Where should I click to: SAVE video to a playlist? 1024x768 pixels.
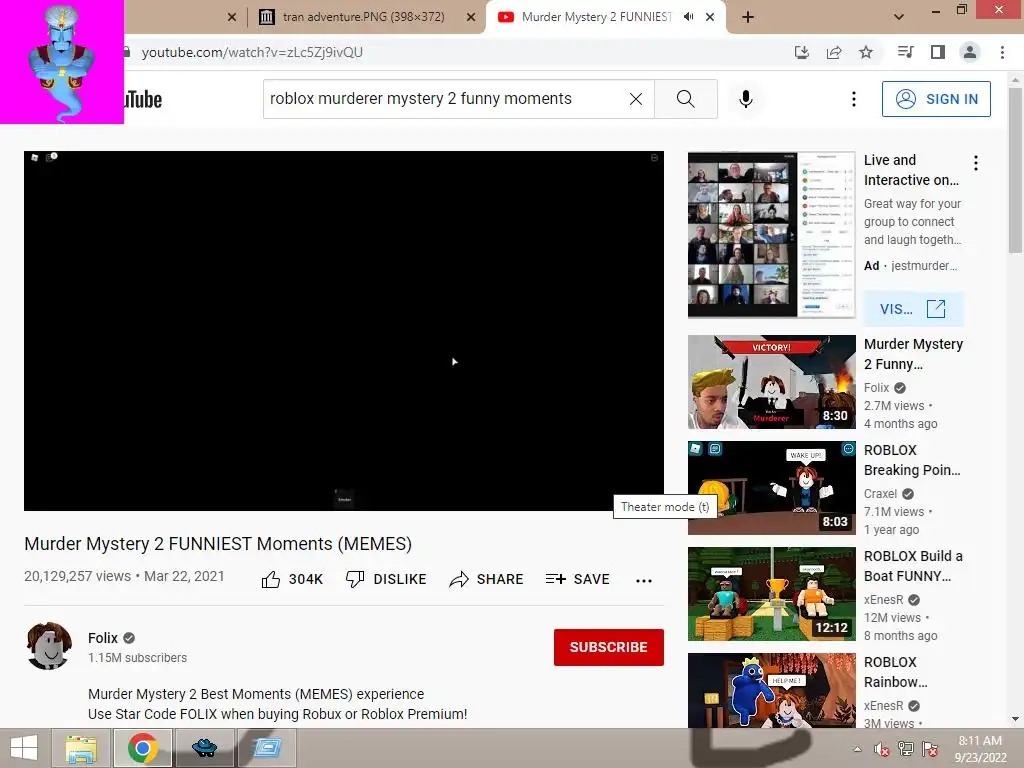click(578, 579)
